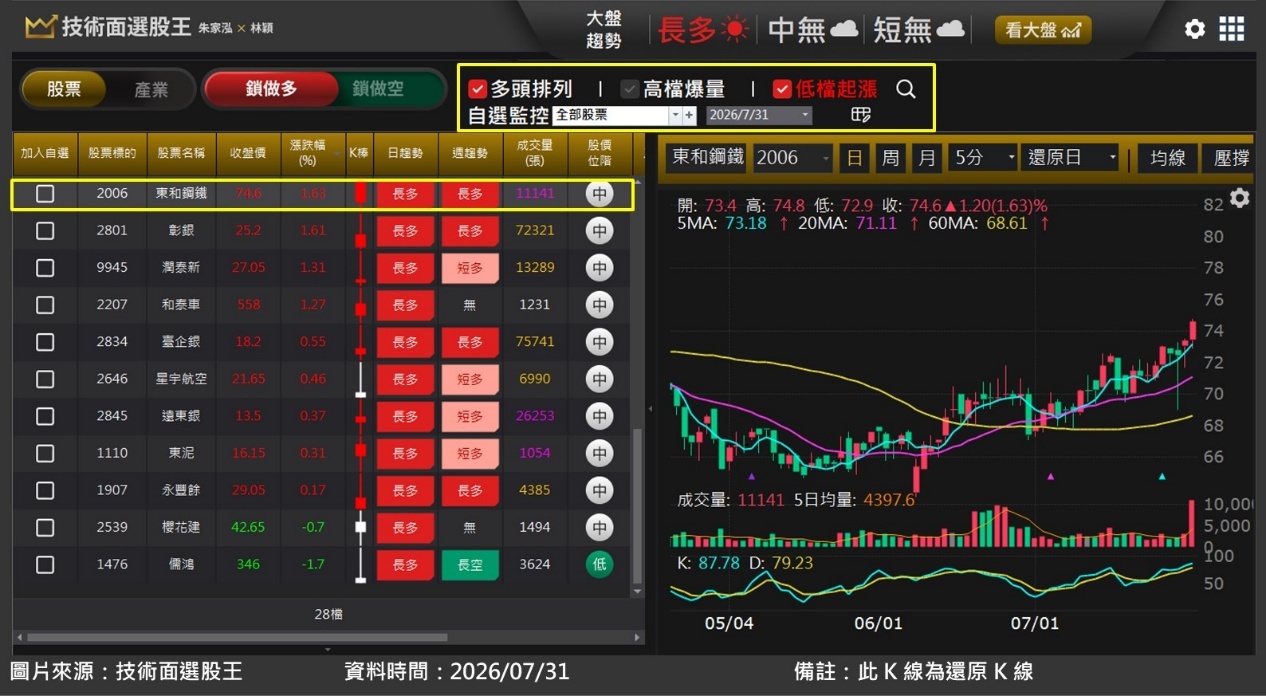Select stock row 2845 遠東銀
This screenshot has width=1266, height=696.
pyautogui.click(x=322, y=416)
